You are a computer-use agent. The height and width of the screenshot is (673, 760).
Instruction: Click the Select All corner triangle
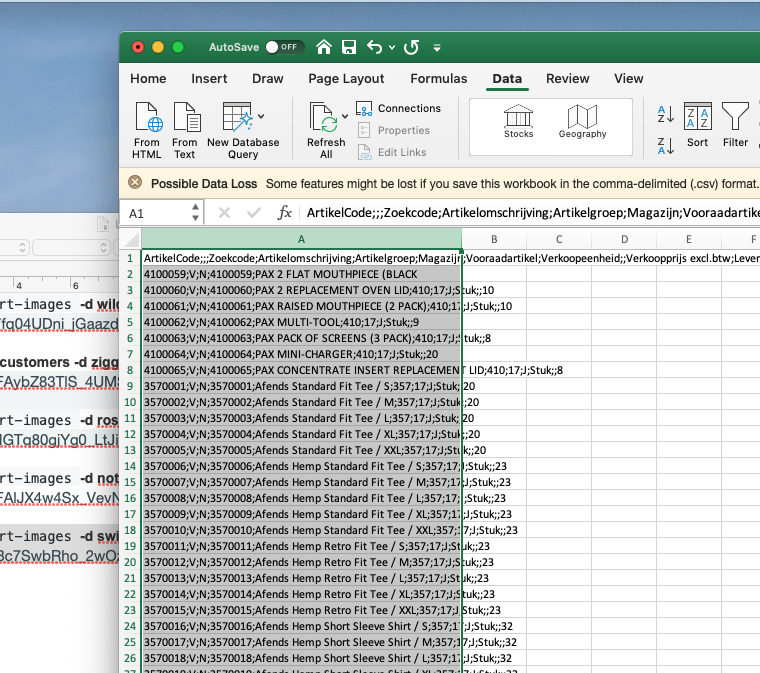131,239
